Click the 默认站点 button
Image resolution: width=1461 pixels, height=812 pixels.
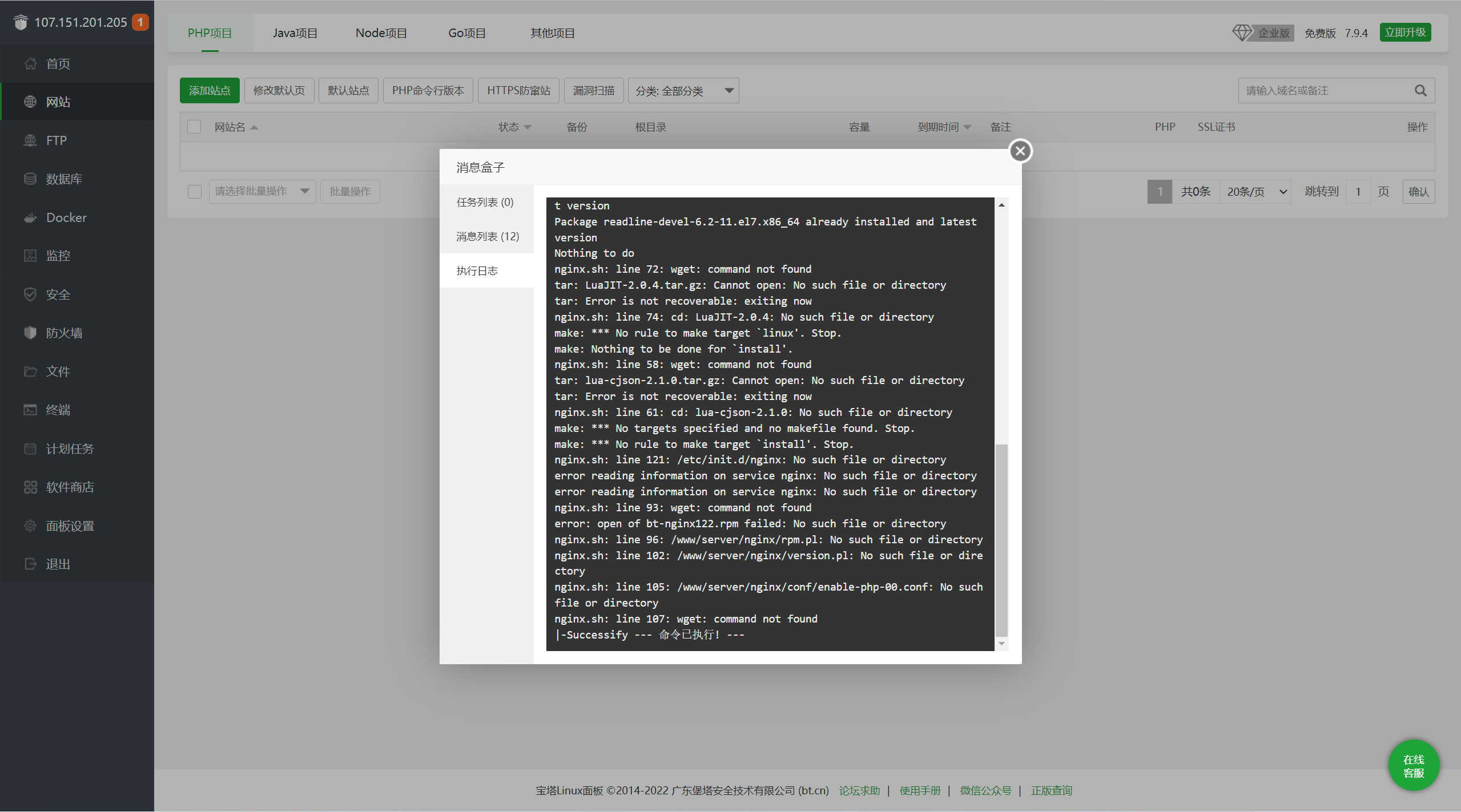coord(348,91)
